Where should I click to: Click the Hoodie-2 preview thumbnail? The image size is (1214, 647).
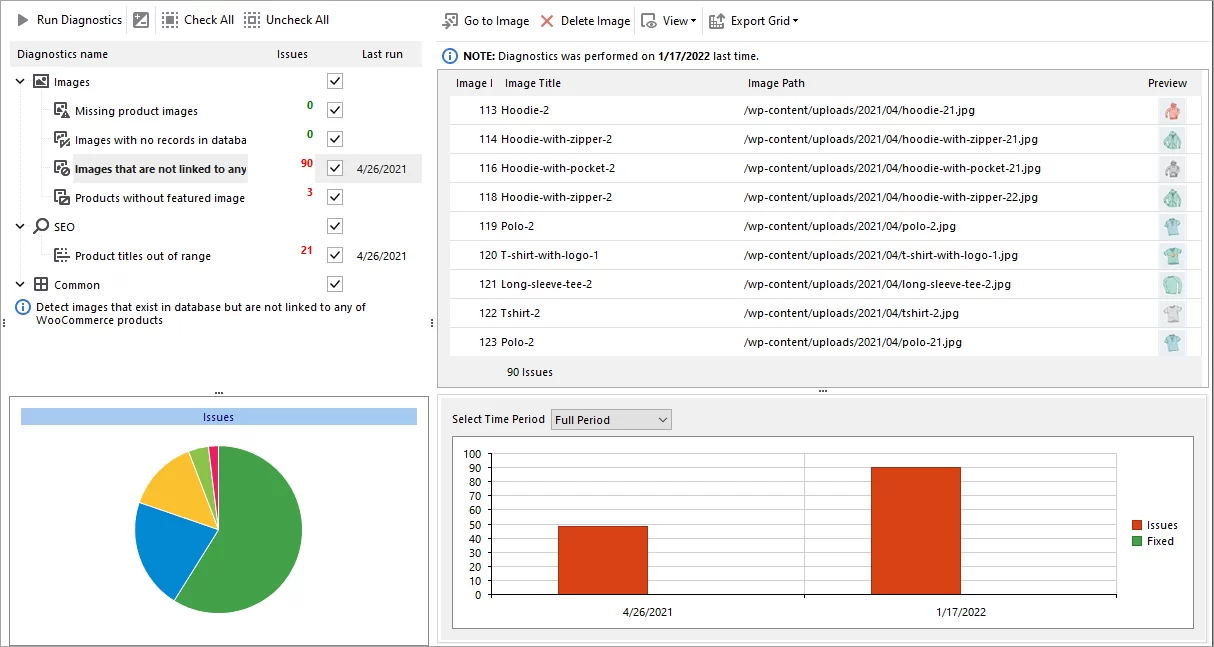point(1172,110)
